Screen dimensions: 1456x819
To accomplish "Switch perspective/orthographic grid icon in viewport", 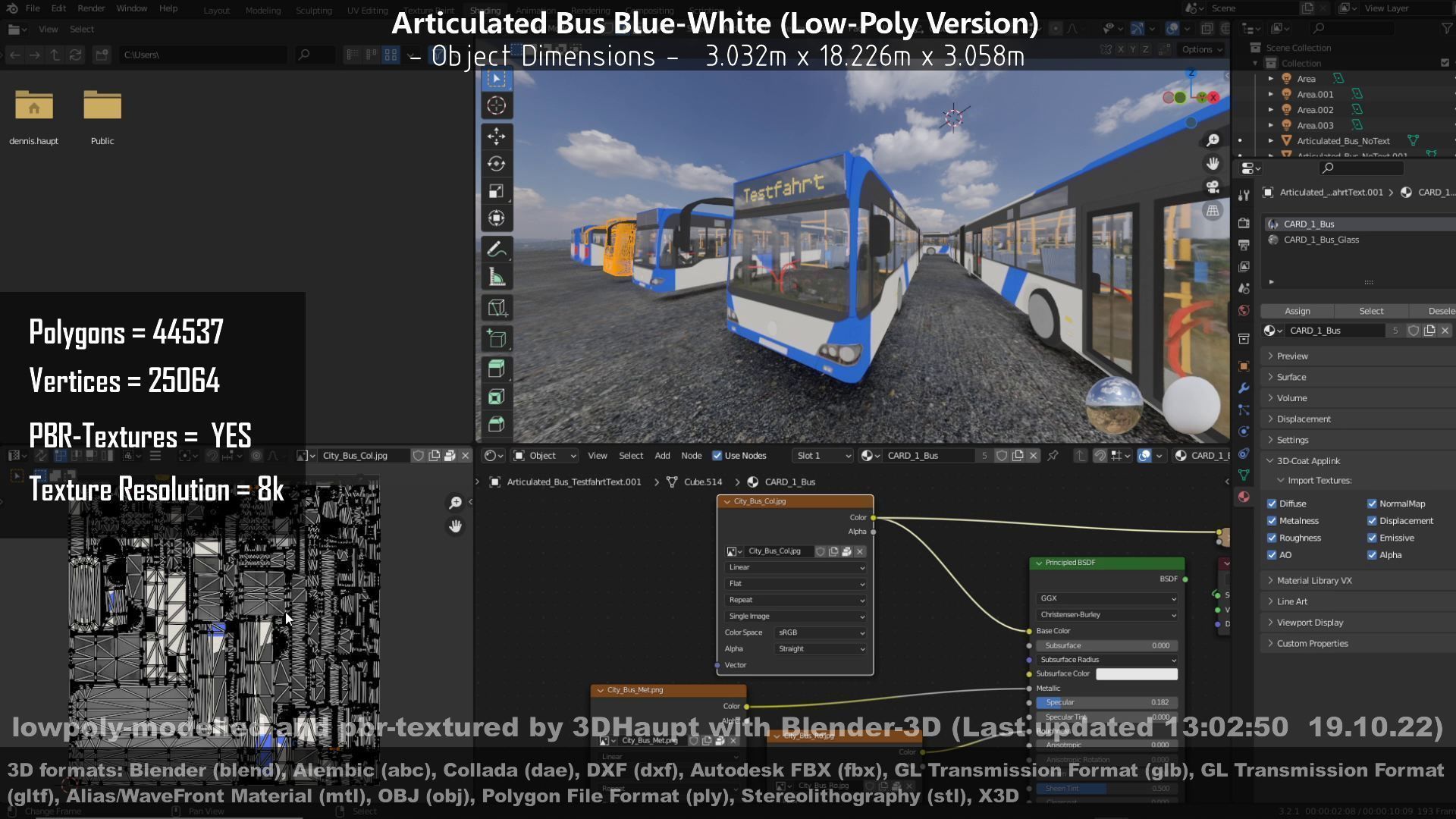I will coord(1213,211).
